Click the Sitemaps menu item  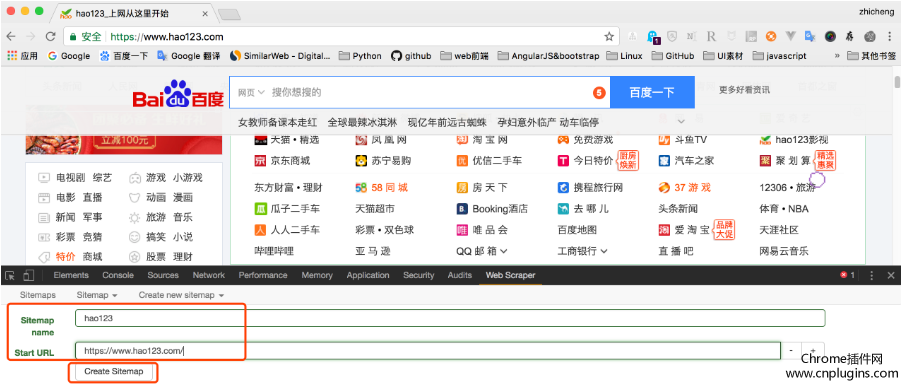(38, 295)
